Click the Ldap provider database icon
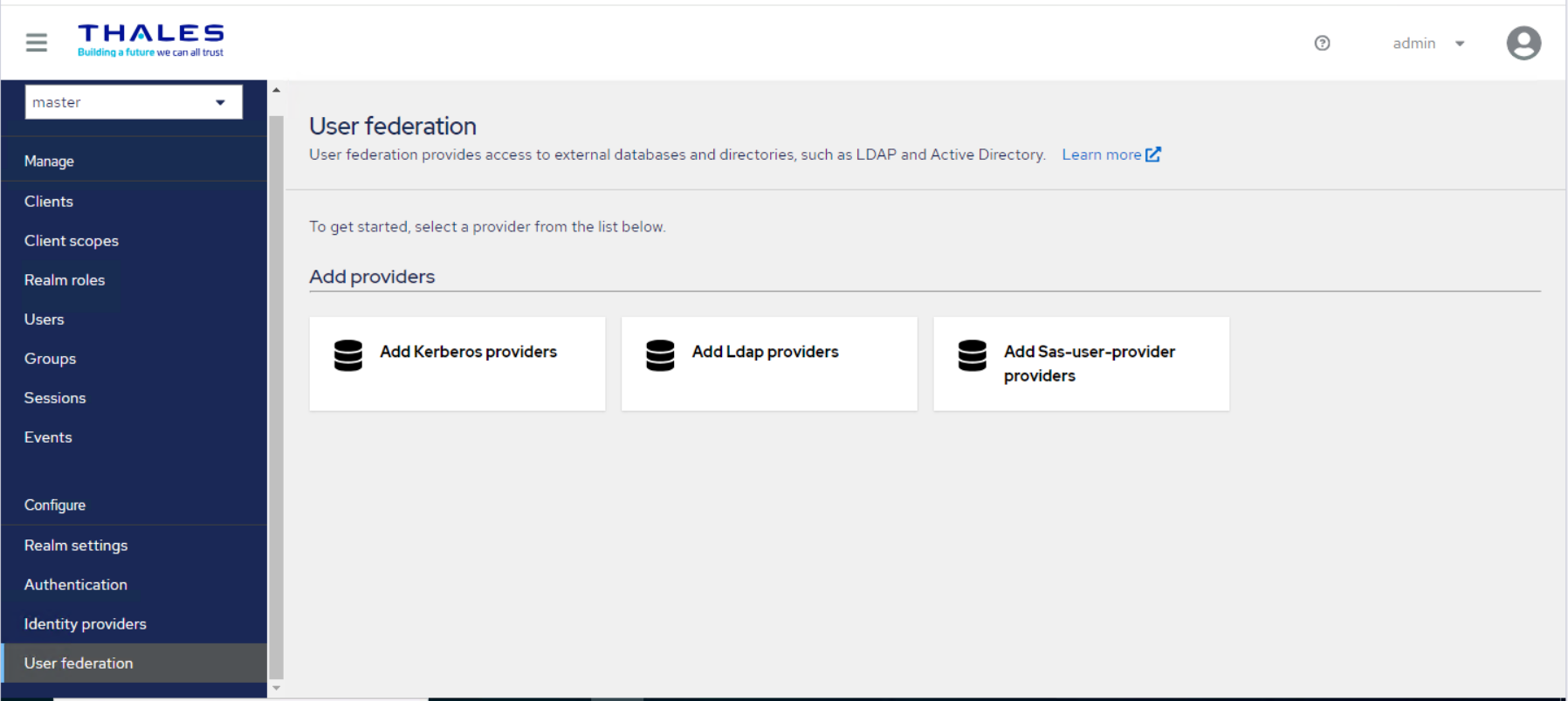This screenshot has width=1568, height=701. [660, 355]
